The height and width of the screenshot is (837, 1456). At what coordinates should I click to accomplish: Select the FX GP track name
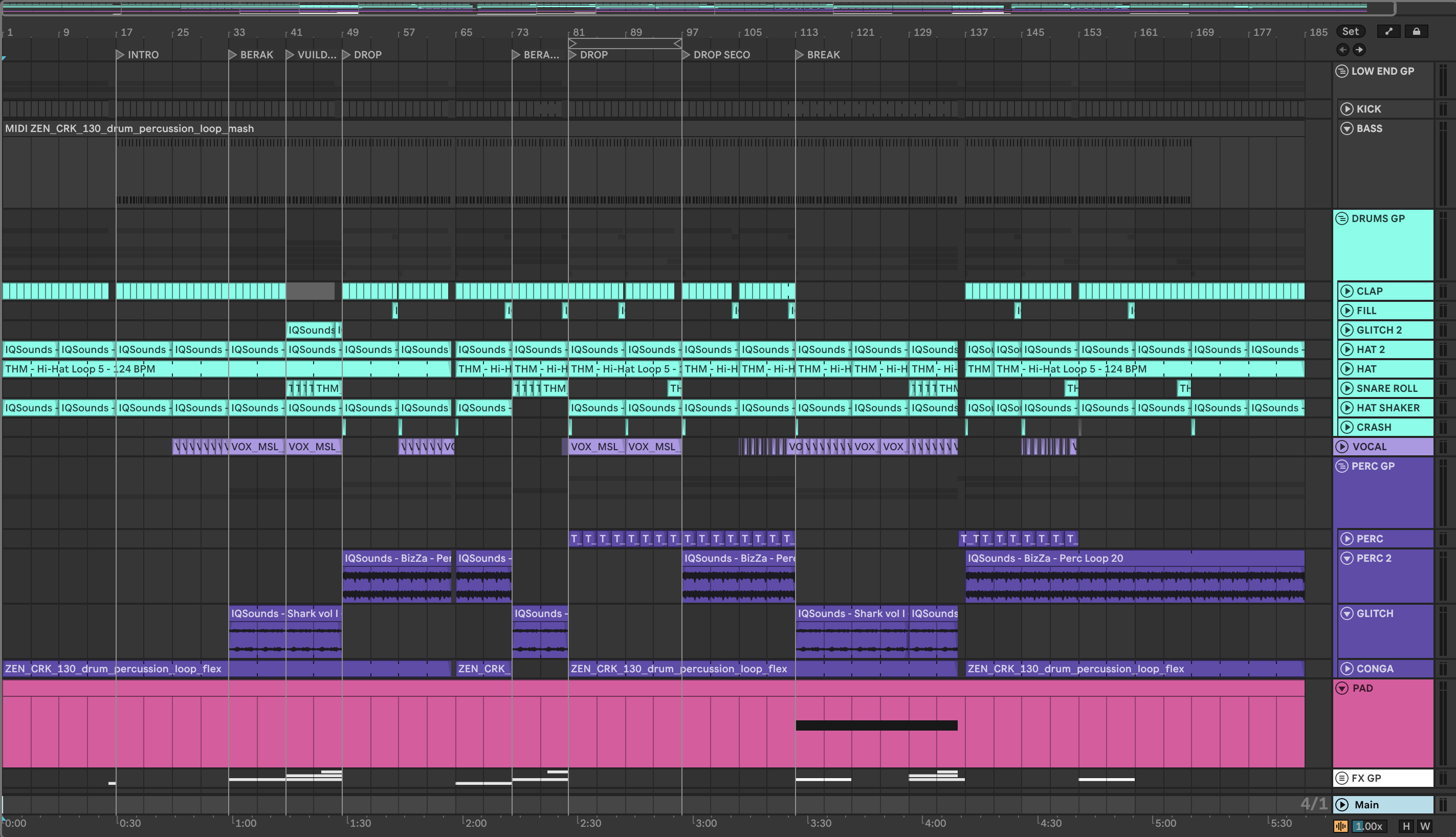coord(1366,778)
